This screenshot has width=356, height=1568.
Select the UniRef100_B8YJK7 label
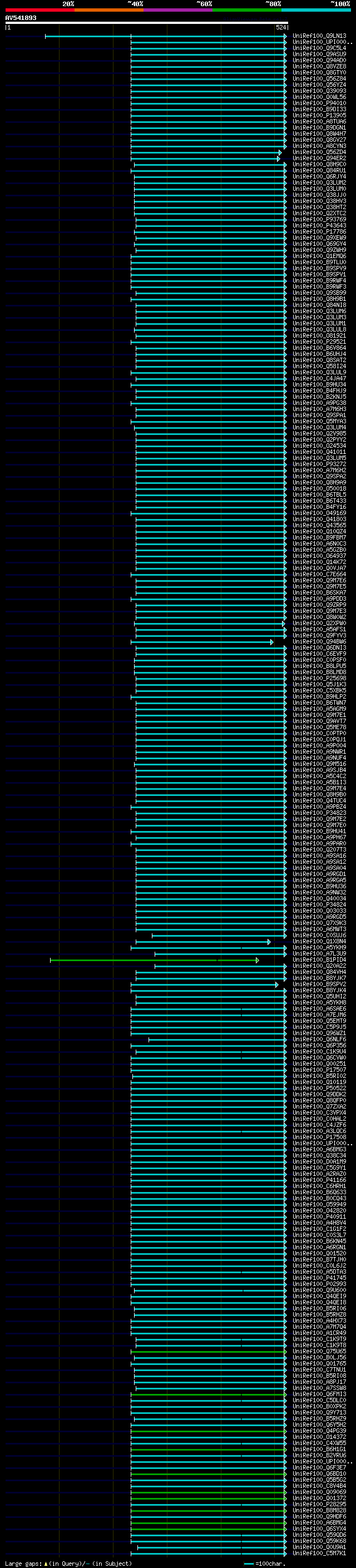[x=319, y=977]
